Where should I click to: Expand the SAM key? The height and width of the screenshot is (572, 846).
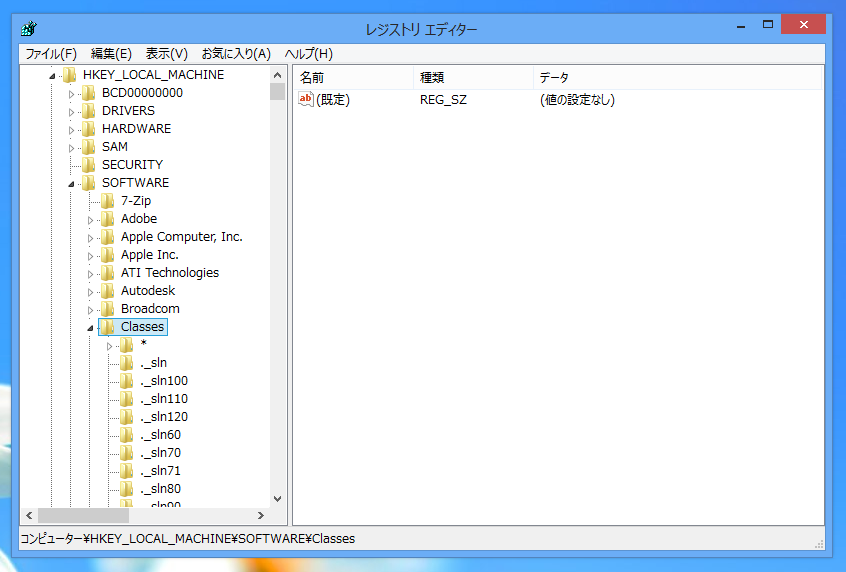click(x=71, y=148)
